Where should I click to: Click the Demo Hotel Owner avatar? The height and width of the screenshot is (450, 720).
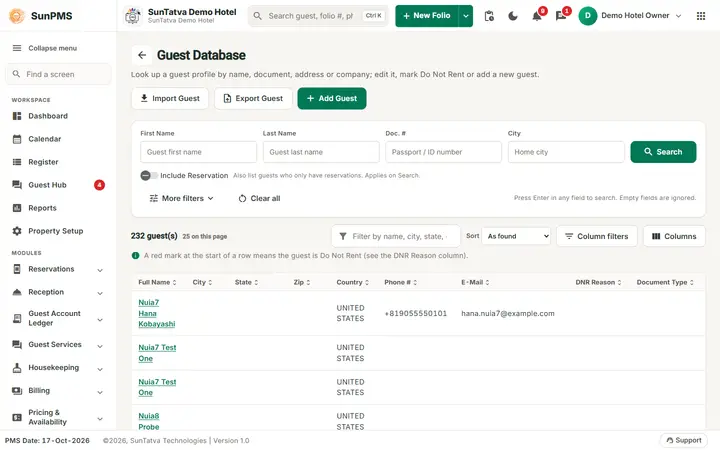coord(587,16)
